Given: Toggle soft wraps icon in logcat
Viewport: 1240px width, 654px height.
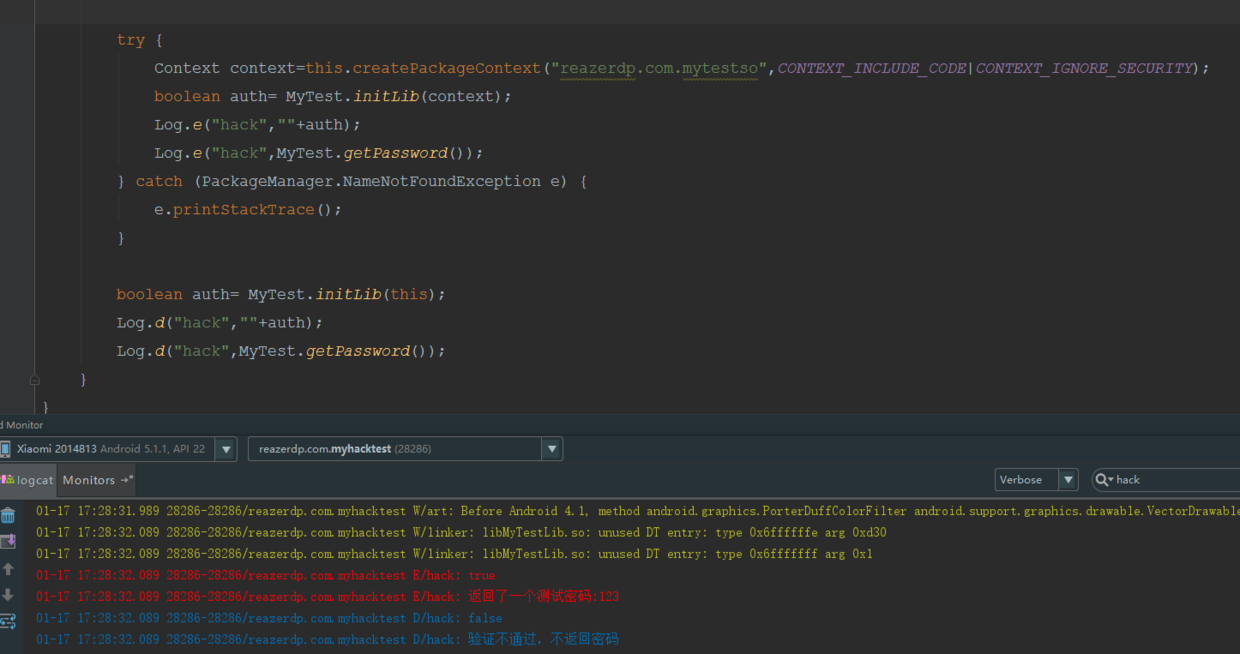Looking at the screenshot, I should (x=8, y=621).
